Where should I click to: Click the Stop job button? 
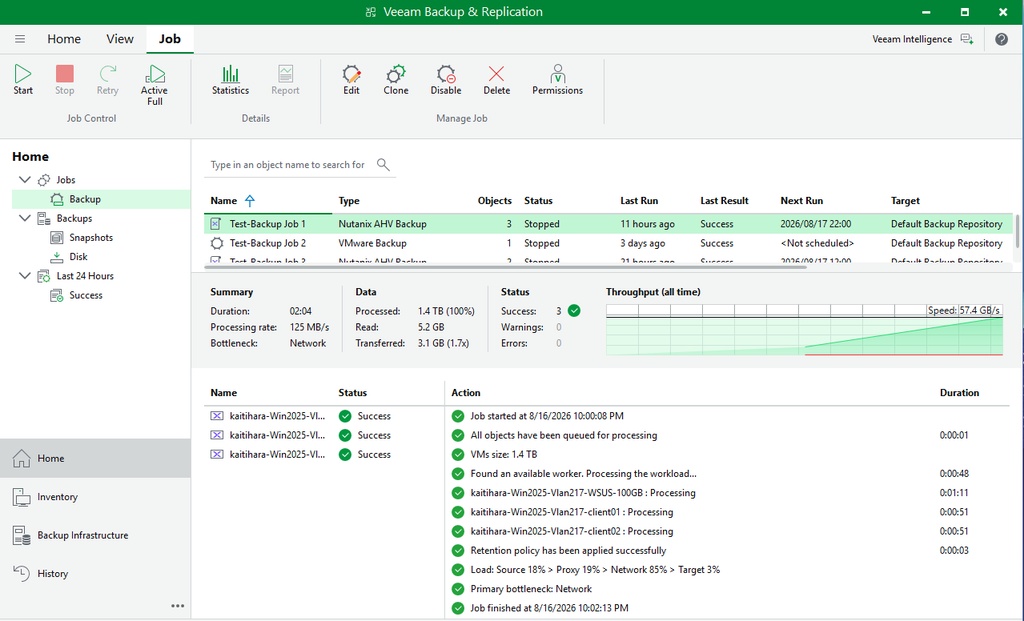pos(64,80)
